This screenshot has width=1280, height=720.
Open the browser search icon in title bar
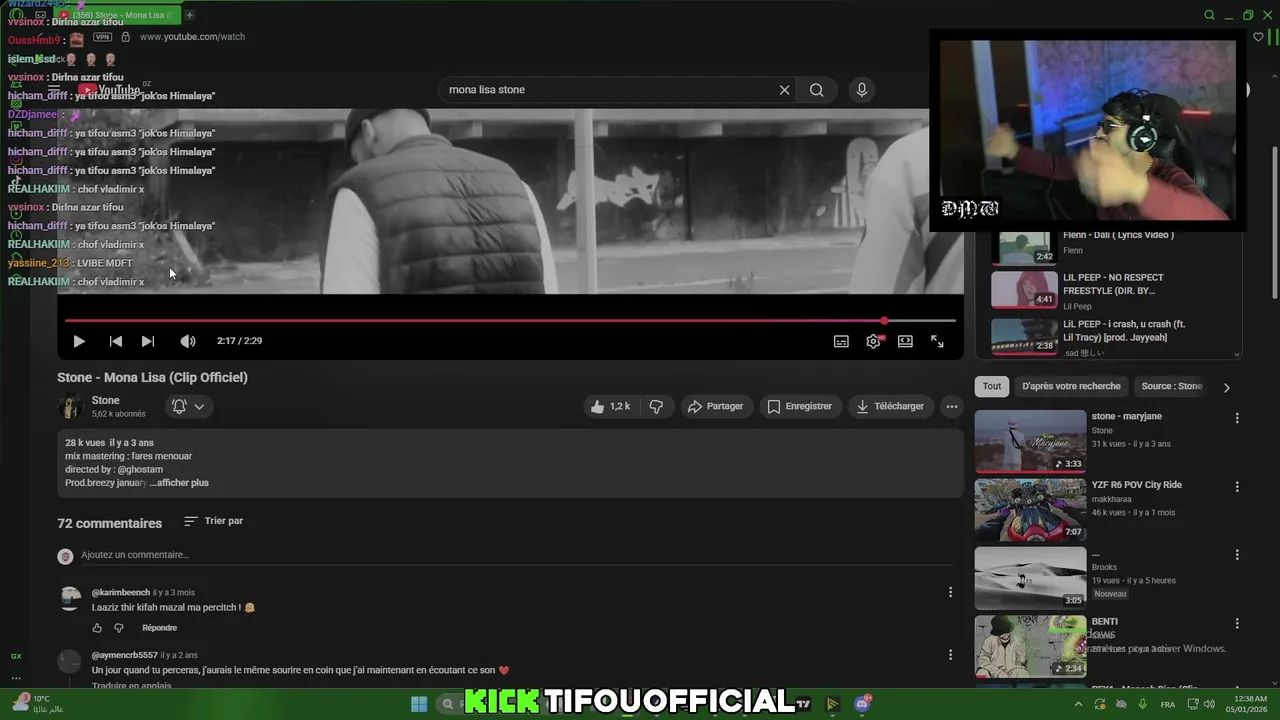pyautogui.click(x=1209, y=15)
